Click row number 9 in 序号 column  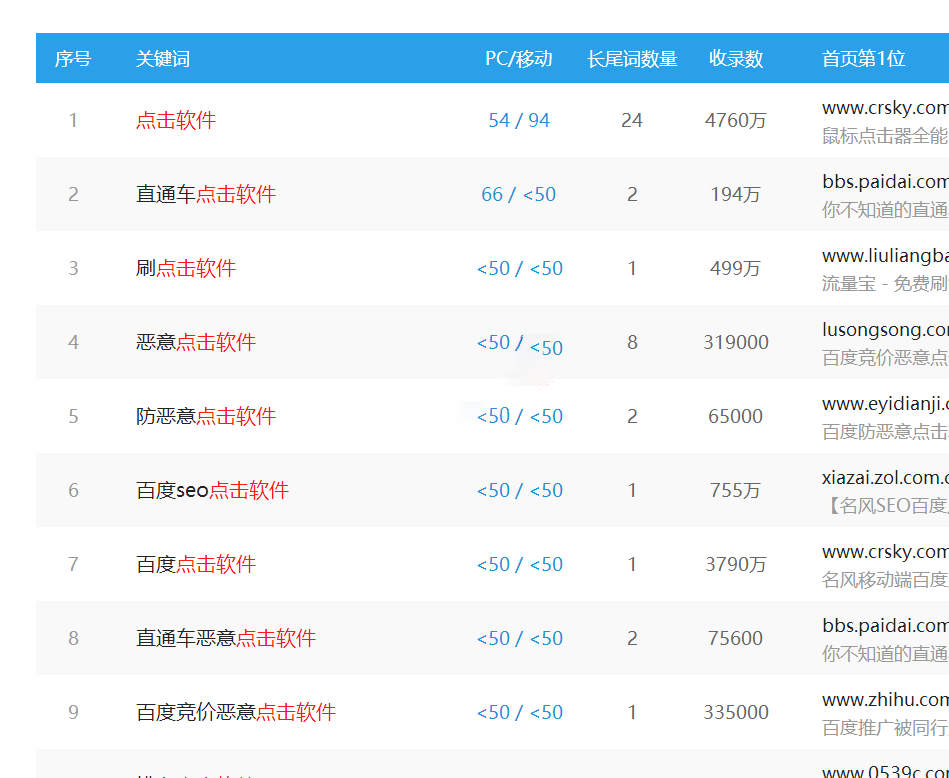point(73,712)
